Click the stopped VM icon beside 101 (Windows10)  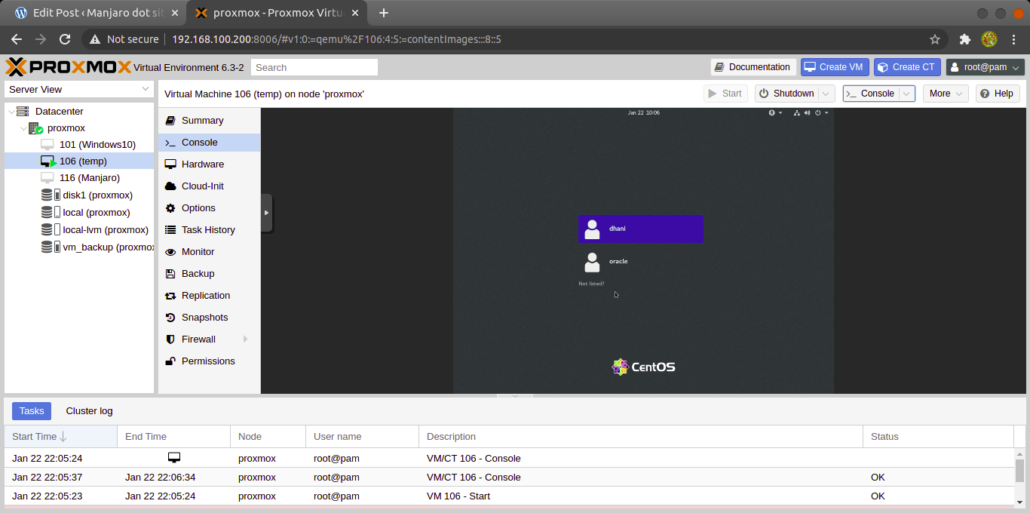tap(47, 145)
